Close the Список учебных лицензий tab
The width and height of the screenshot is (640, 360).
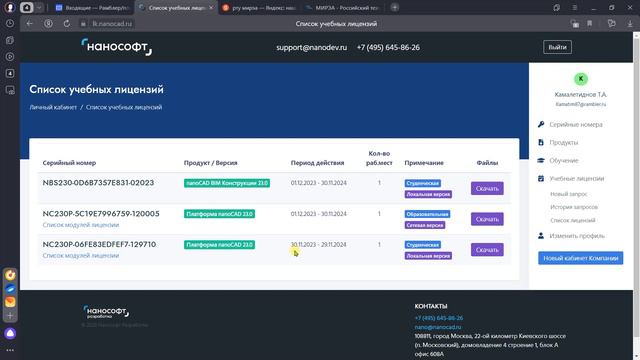(211, 8)
